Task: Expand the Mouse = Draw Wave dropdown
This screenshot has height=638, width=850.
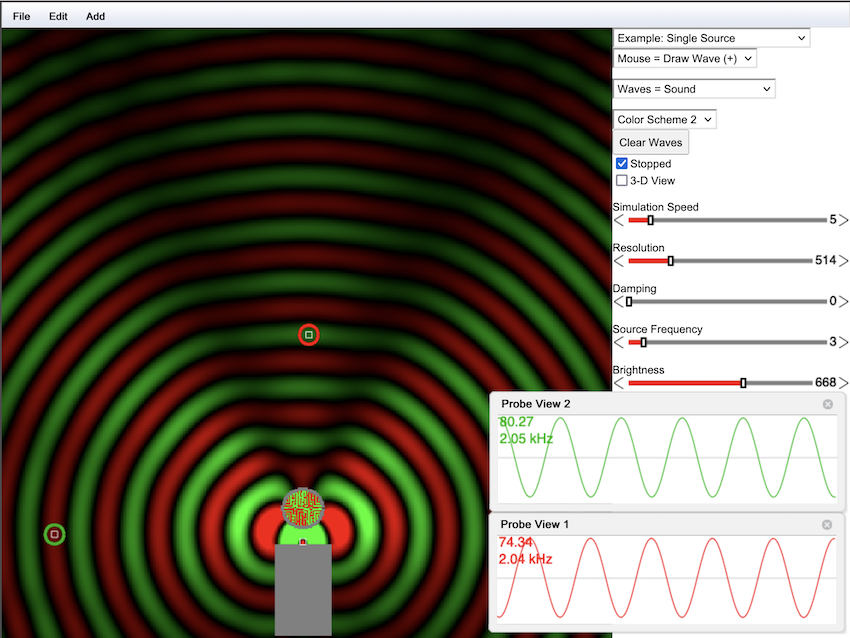Action: click(684, 59)
